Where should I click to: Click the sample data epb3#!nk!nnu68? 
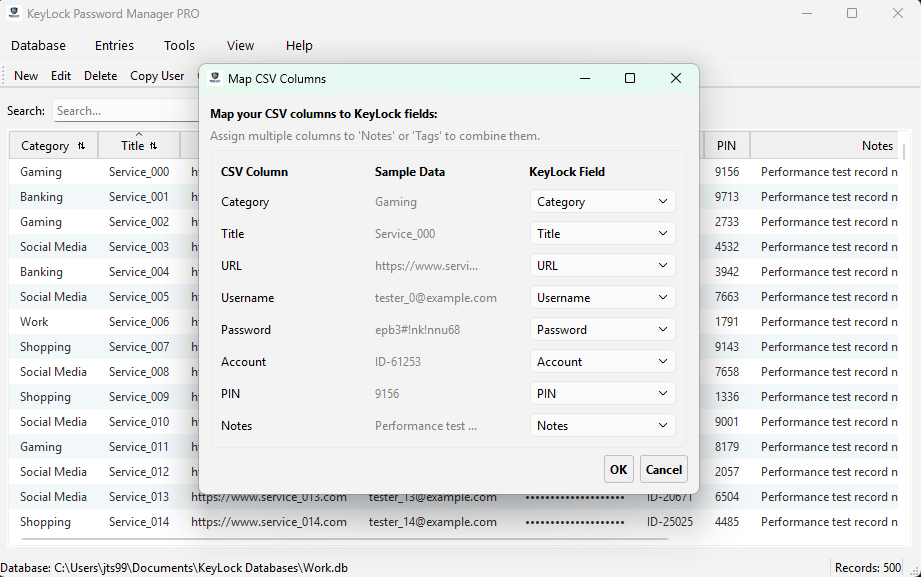click(x=417, y=330)
